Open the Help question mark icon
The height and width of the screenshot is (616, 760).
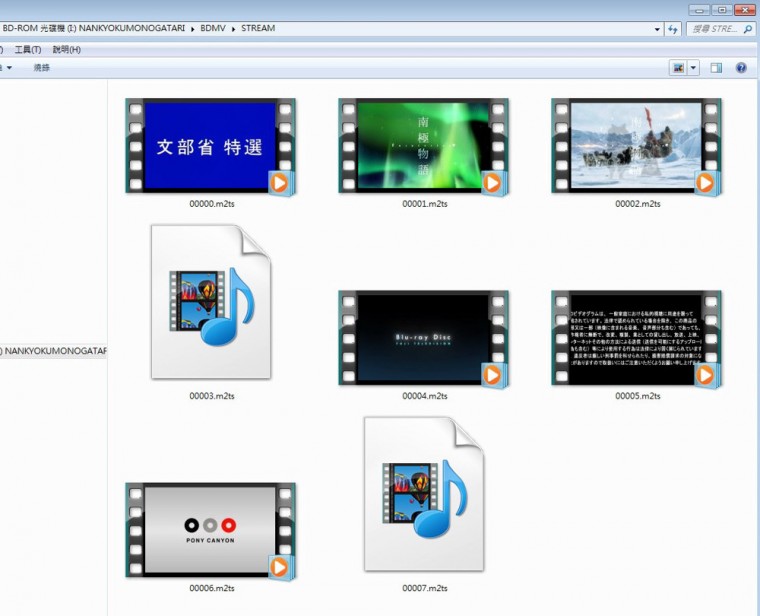pyautogui.click(x=741, y=68)
